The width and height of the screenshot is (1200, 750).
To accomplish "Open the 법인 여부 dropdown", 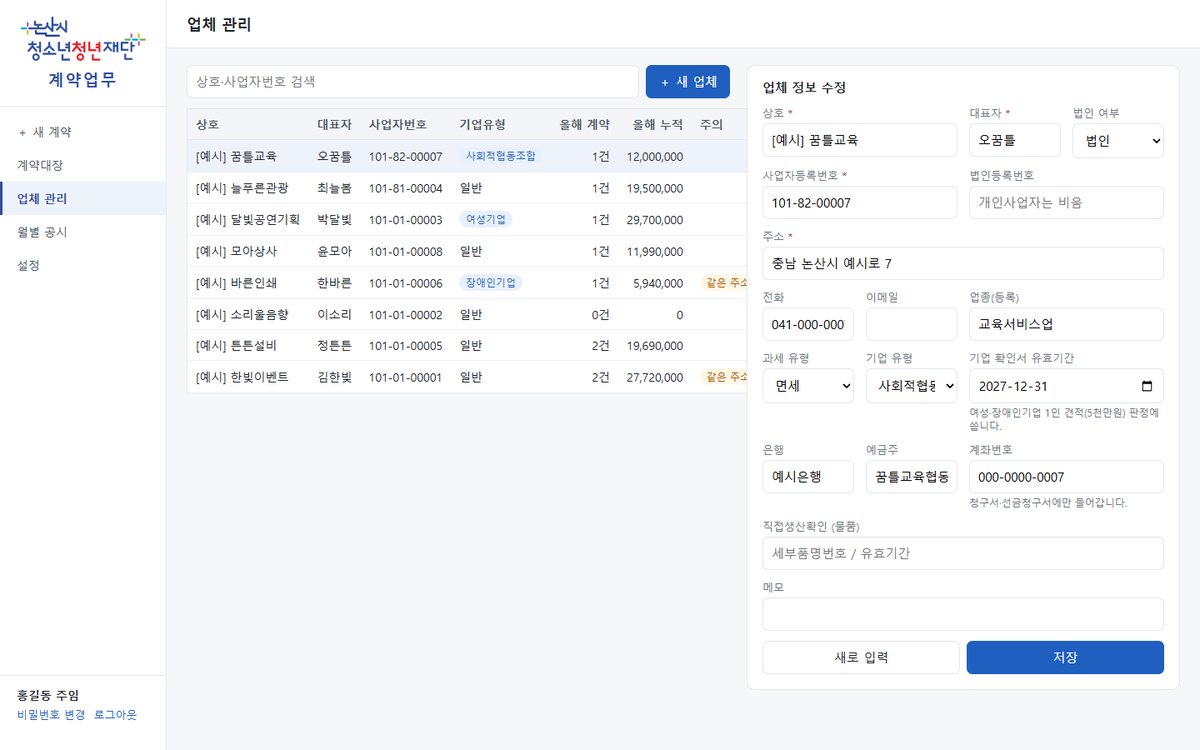I will click(x=1118, y=140).
